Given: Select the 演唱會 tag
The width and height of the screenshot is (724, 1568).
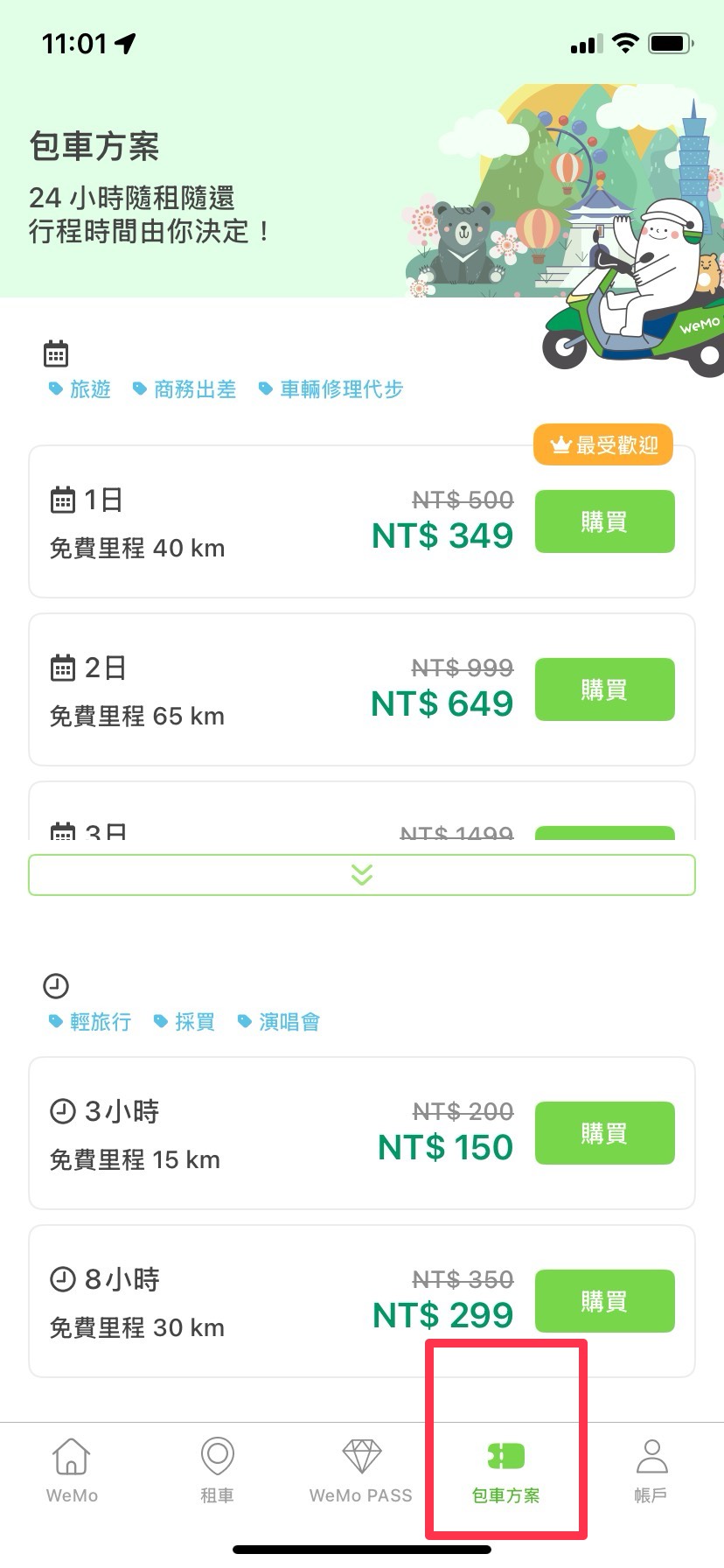Looking at the screenshot, I should (280, 1022).
